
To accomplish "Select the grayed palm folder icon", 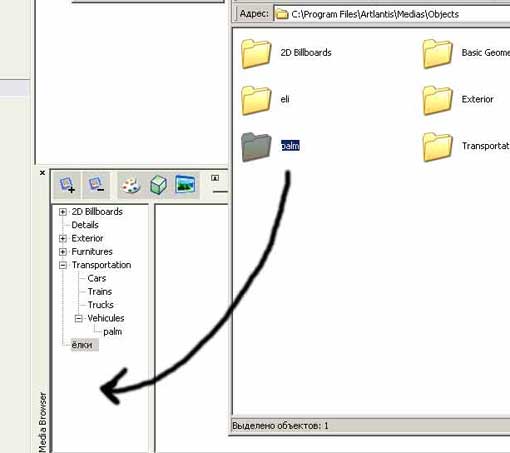I will 256,147.
